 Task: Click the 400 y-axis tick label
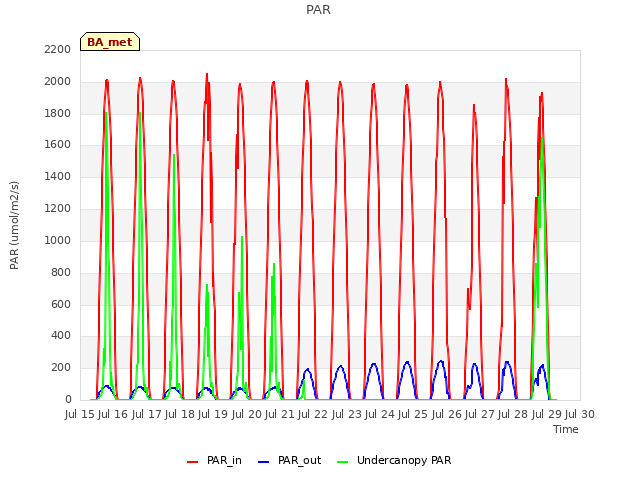point(61,336)
